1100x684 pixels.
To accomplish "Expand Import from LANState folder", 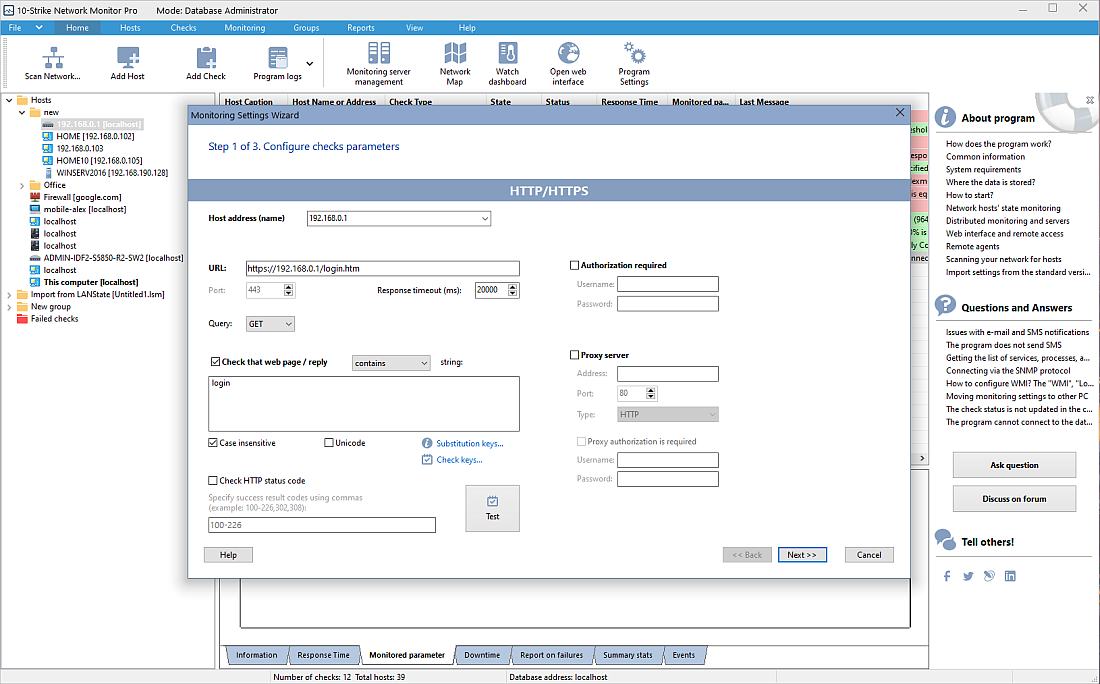I will [x=9, y=295].
